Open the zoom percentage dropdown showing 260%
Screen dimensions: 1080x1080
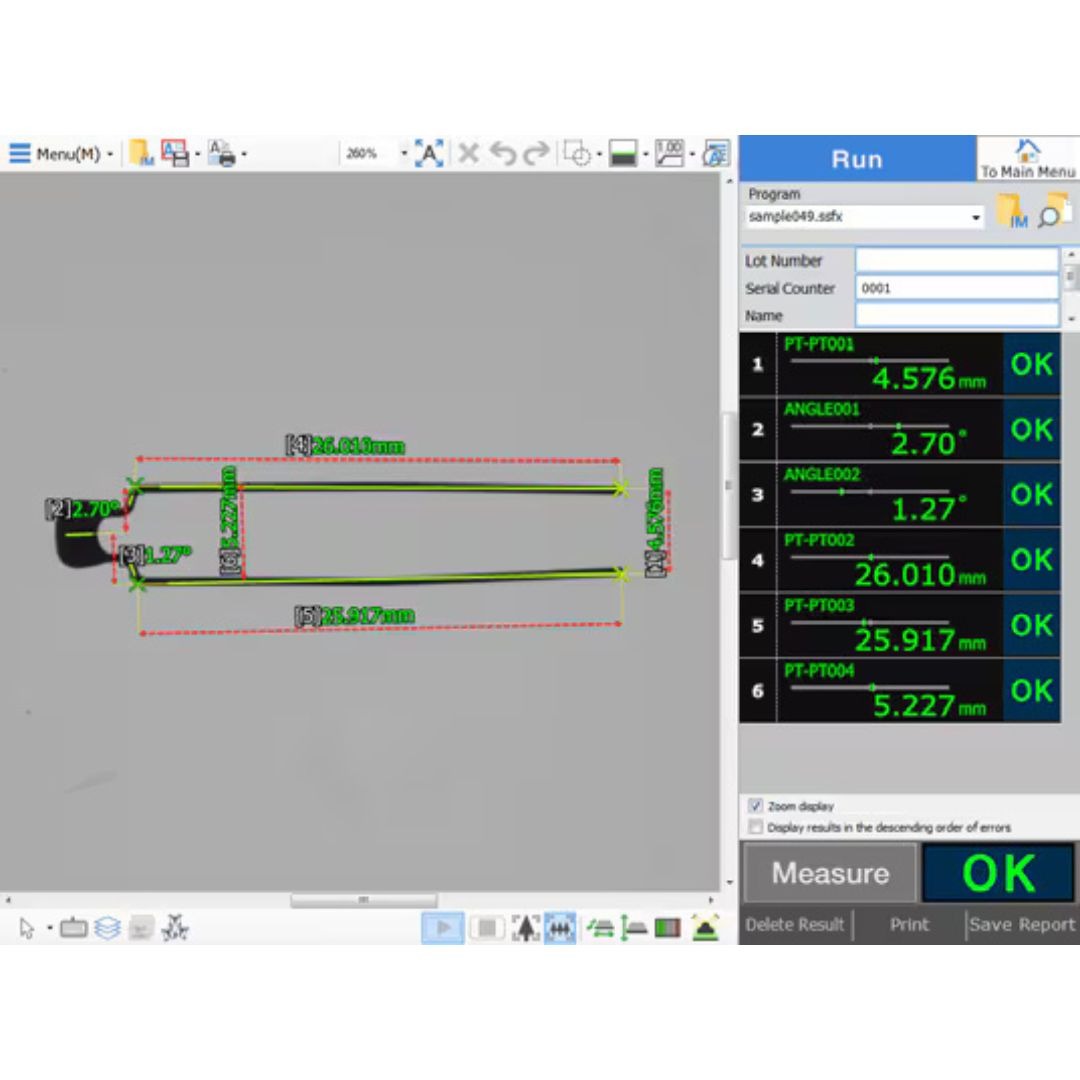(x=404, y=153)
